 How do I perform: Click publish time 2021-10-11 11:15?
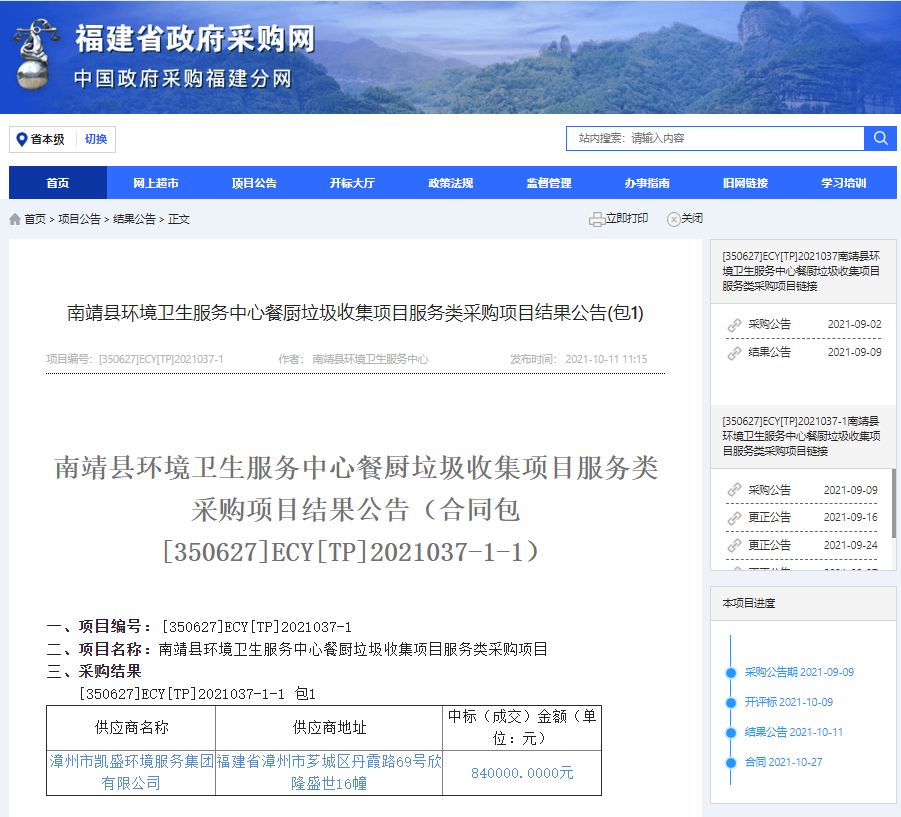[606, 359]
